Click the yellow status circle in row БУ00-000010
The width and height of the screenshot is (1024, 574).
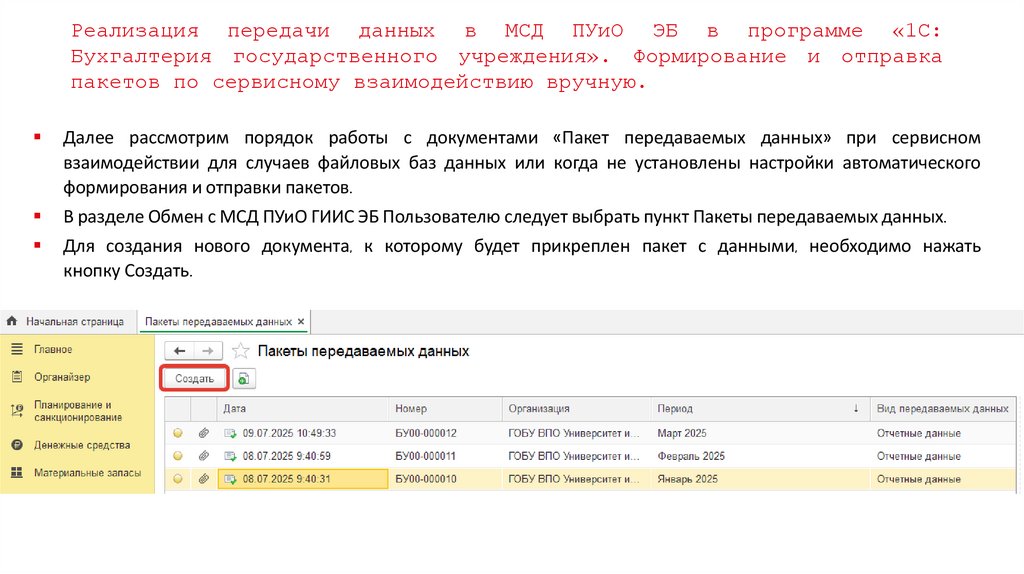178,479
